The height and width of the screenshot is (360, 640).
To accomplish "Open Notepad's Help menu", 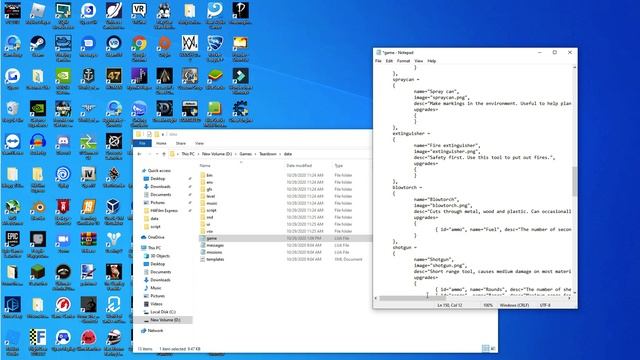I will tap(432, 61).
